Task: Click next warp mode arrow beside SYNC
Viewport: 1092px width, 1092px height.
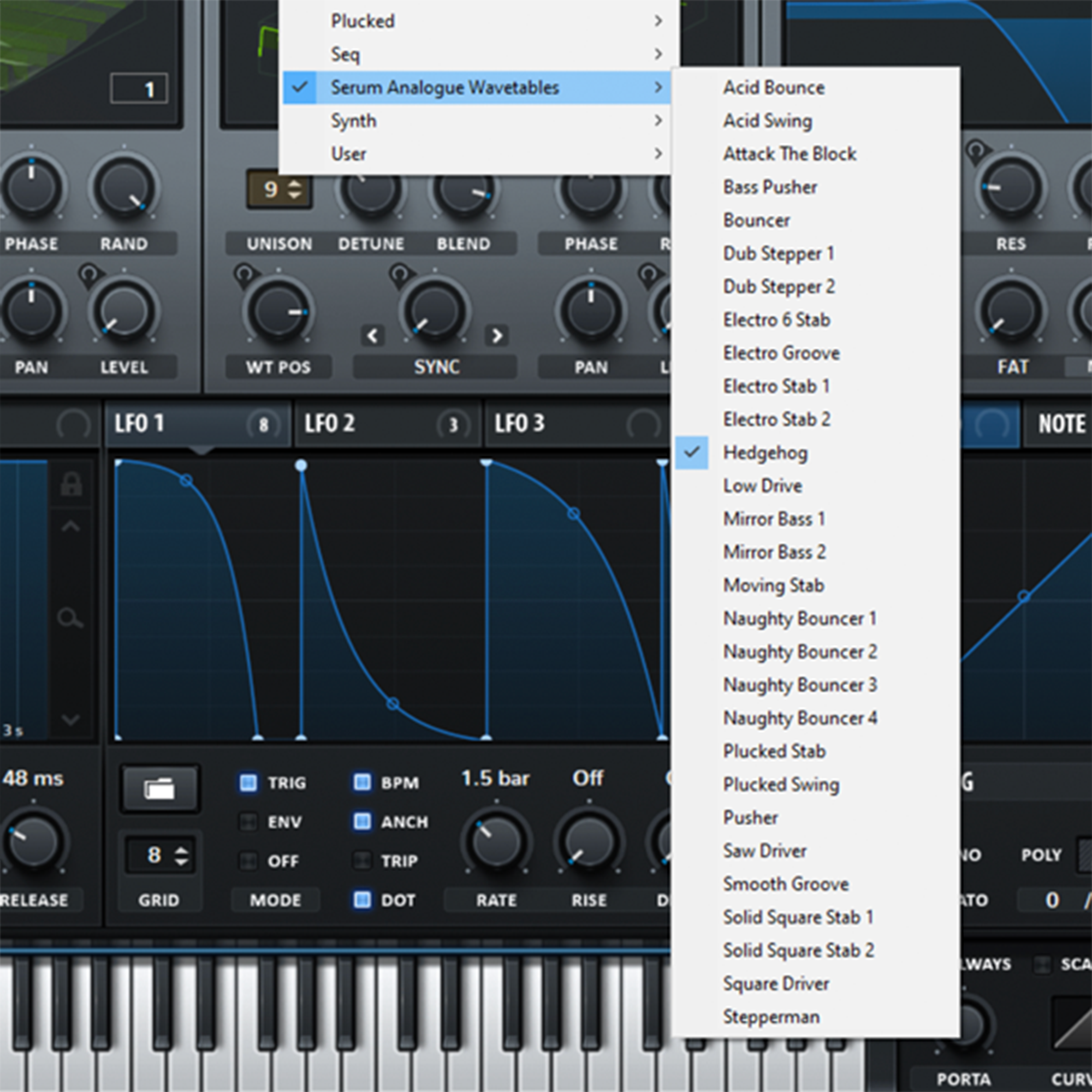Action: tap(496, 336)
